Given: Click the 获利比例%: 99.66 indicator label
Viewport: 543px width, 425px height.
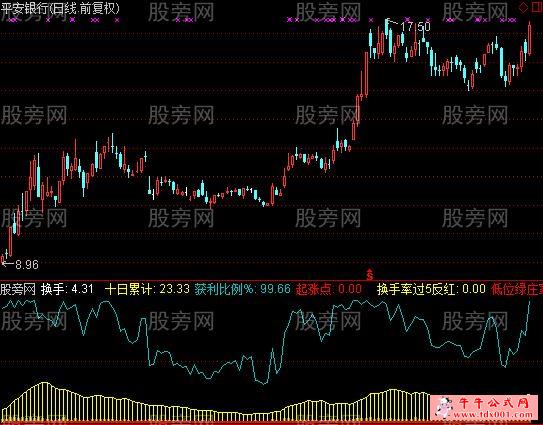Looking at the screenshot, I should (x=242, y=289).
